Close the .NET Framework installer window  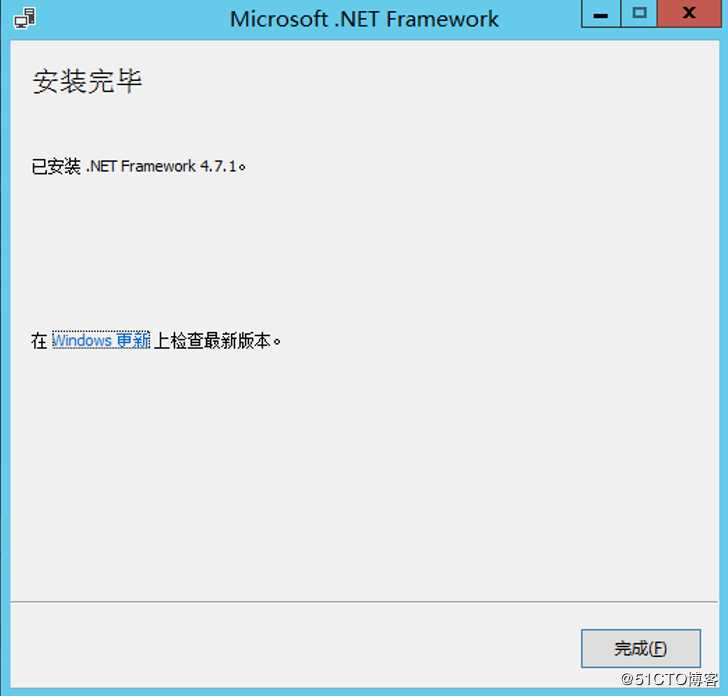[x=689, y=13]
